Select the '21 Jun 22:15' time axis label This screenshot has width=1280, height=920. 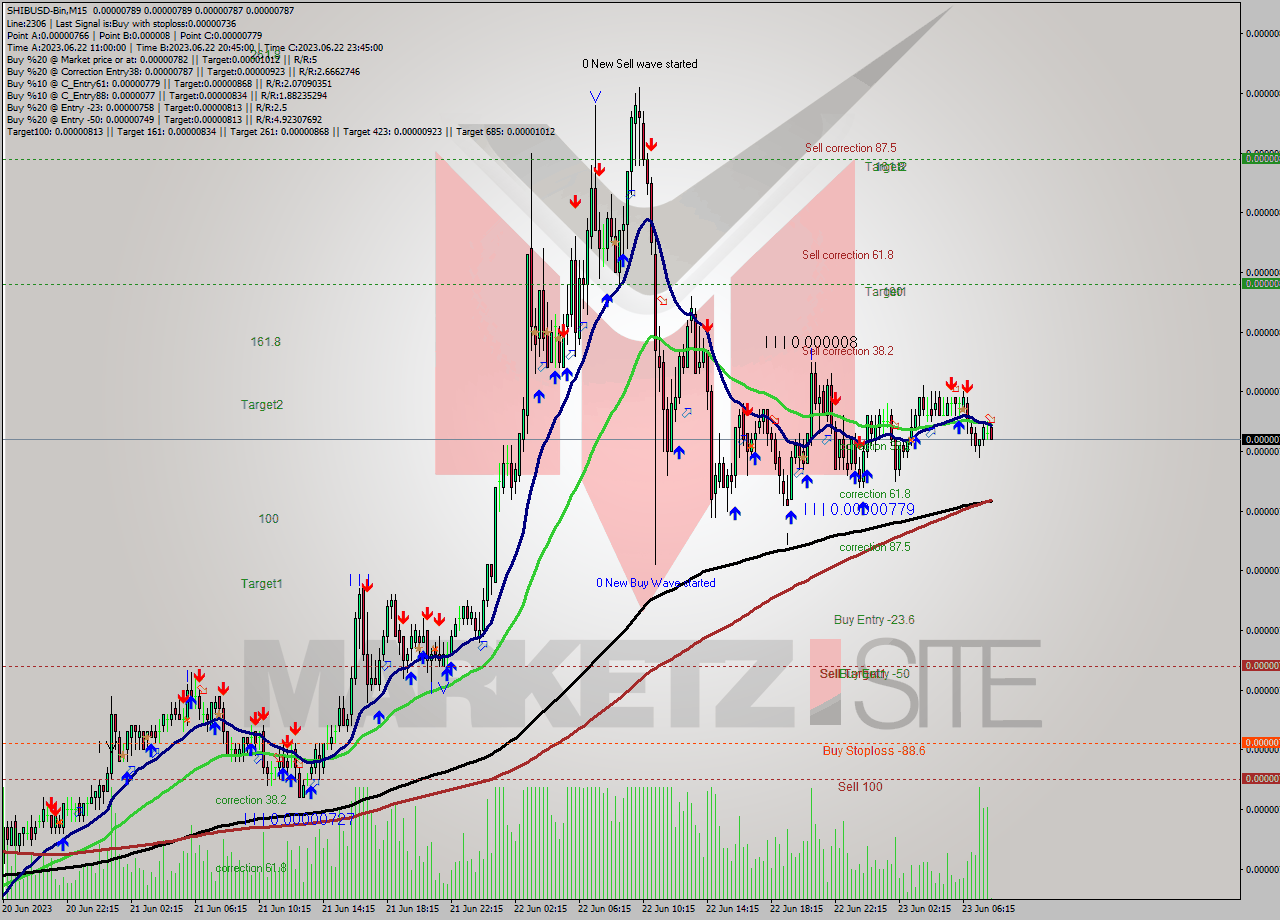click(477, 909)
